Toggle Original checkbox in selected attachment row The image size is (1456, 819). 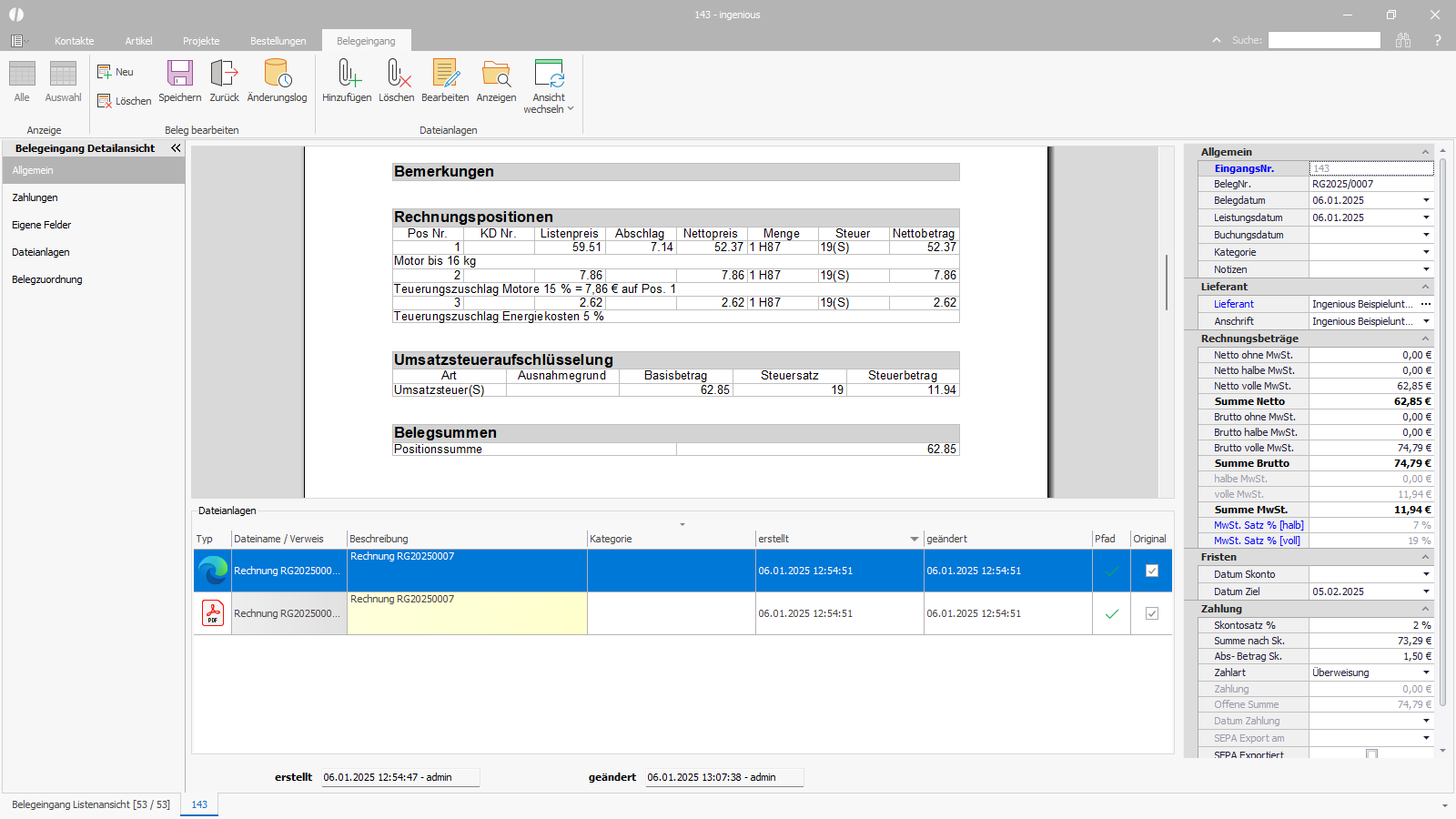click(1151, 571)
